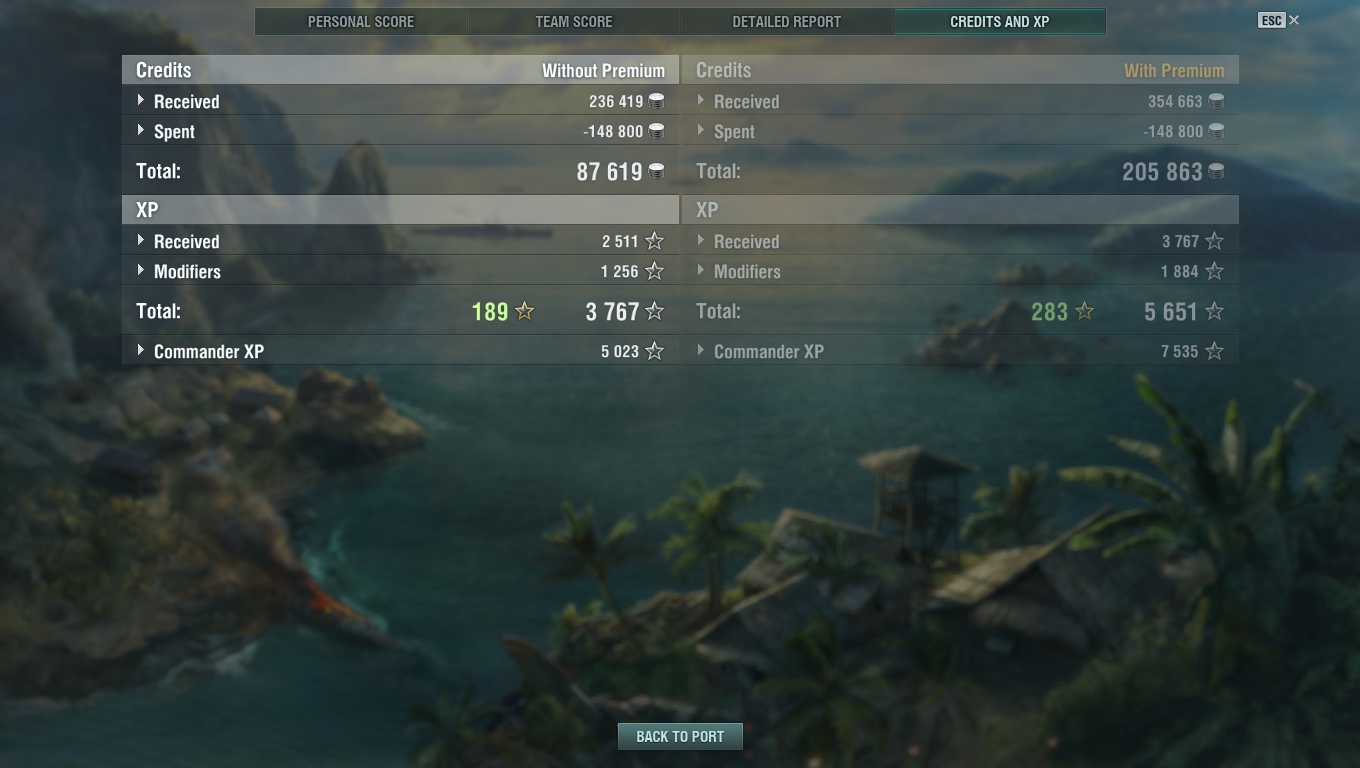Click the star icon beside 5 023 Commander XP
Screen dimensions: 1360x768
(x=655, y=351)
